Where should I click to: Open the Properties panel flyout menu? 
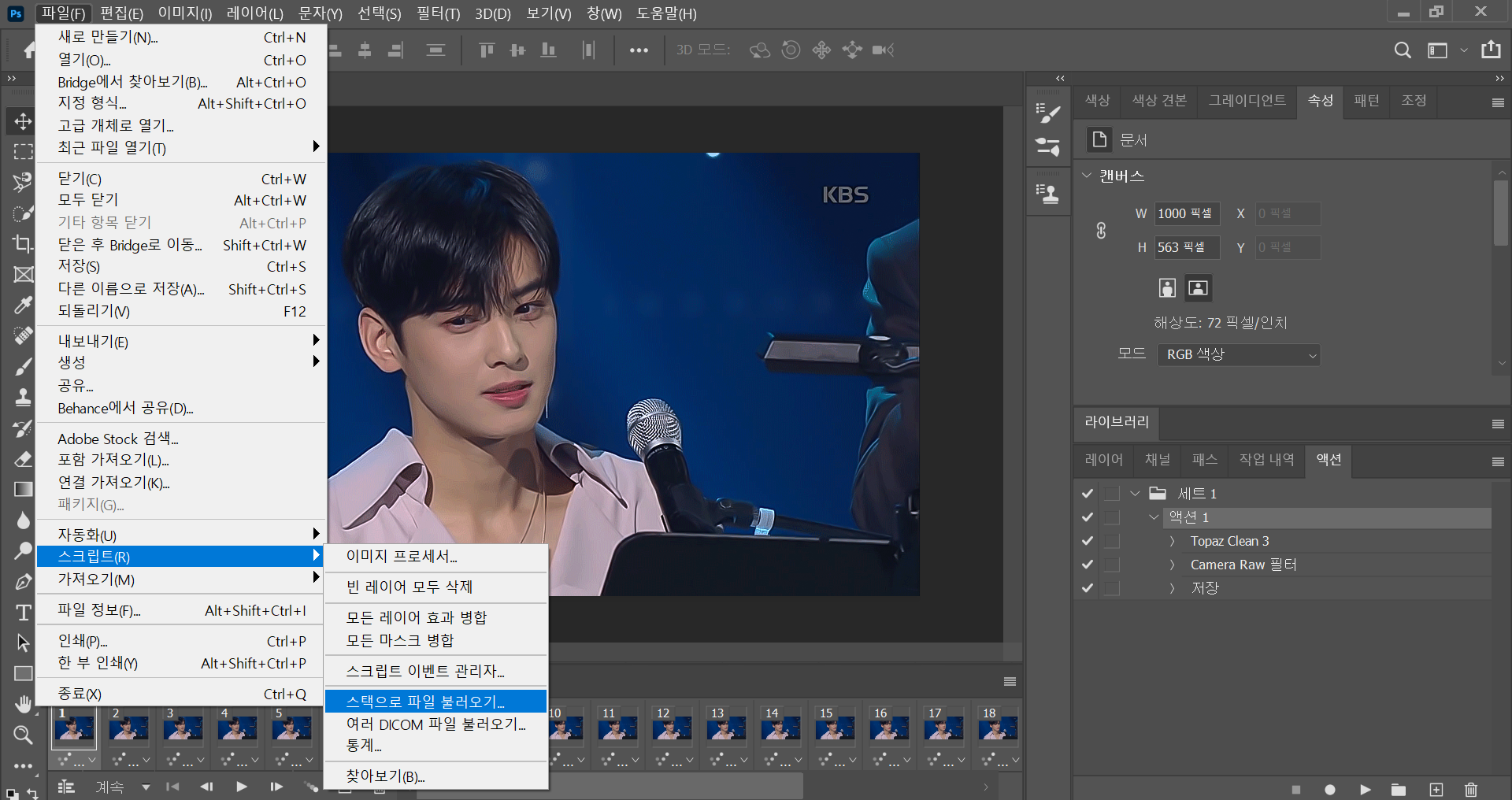1498,102
